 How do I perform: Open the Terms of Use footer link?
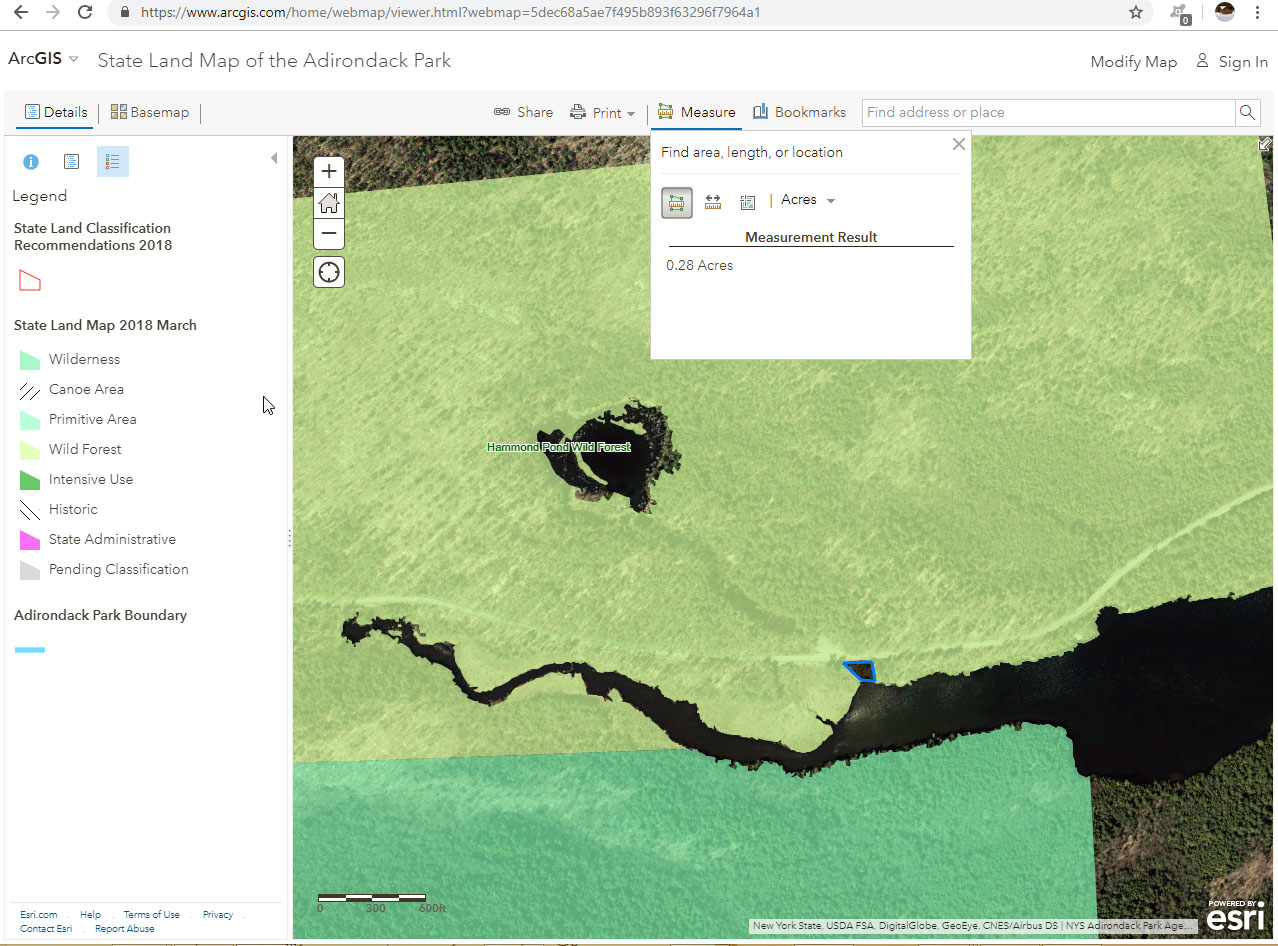[151, 915]
